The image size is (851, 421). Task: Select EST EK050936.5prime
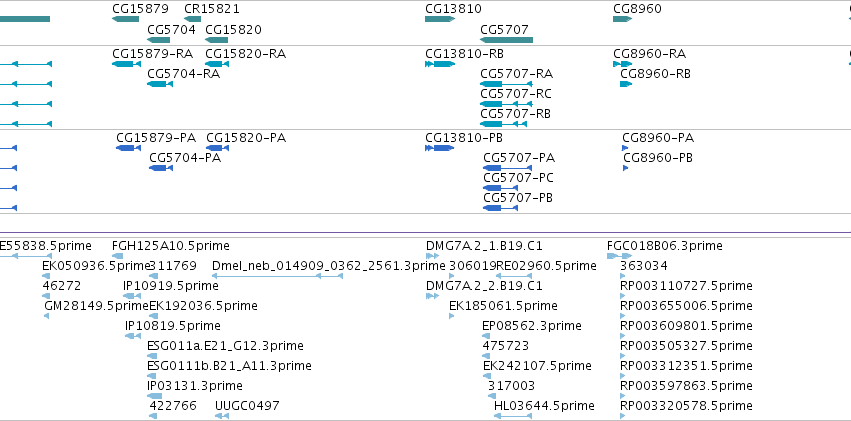point(46,276)
